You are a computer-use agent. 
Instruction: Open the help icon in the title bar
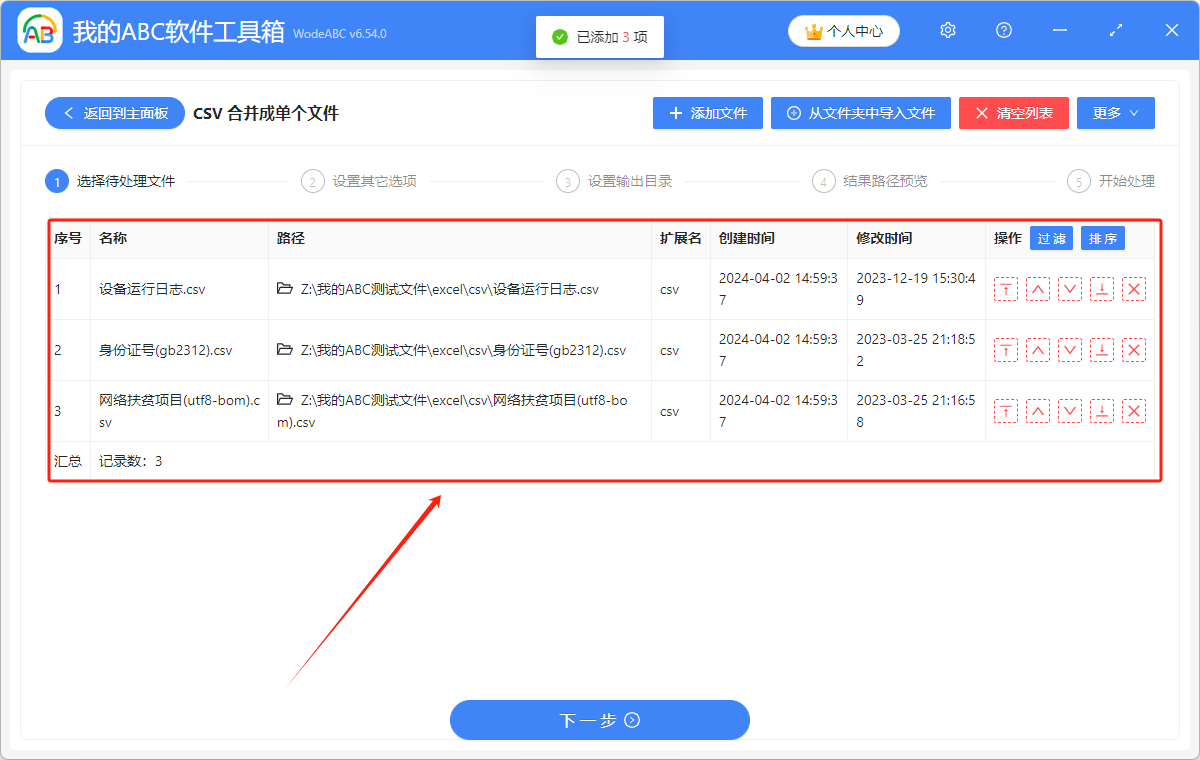tap(1003, 30)
